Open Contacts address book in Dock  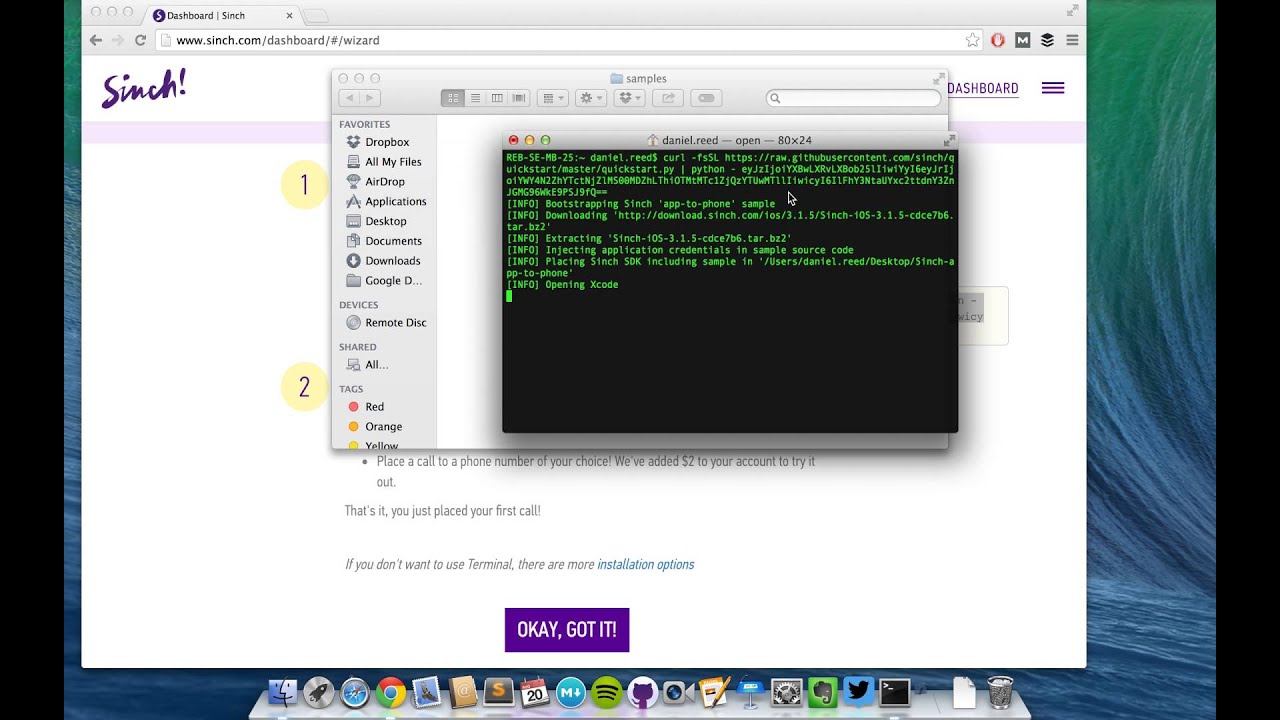[x=463, y=692]
